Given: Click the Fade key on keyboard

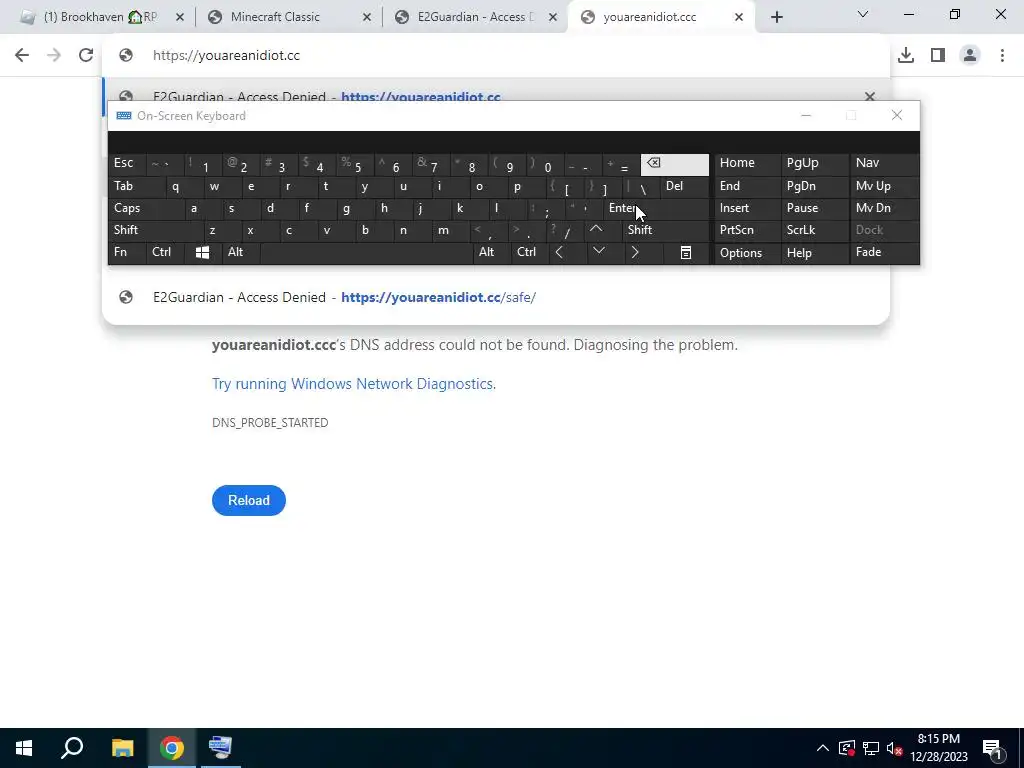Looking at the screenshot, I should pos(884,252).
